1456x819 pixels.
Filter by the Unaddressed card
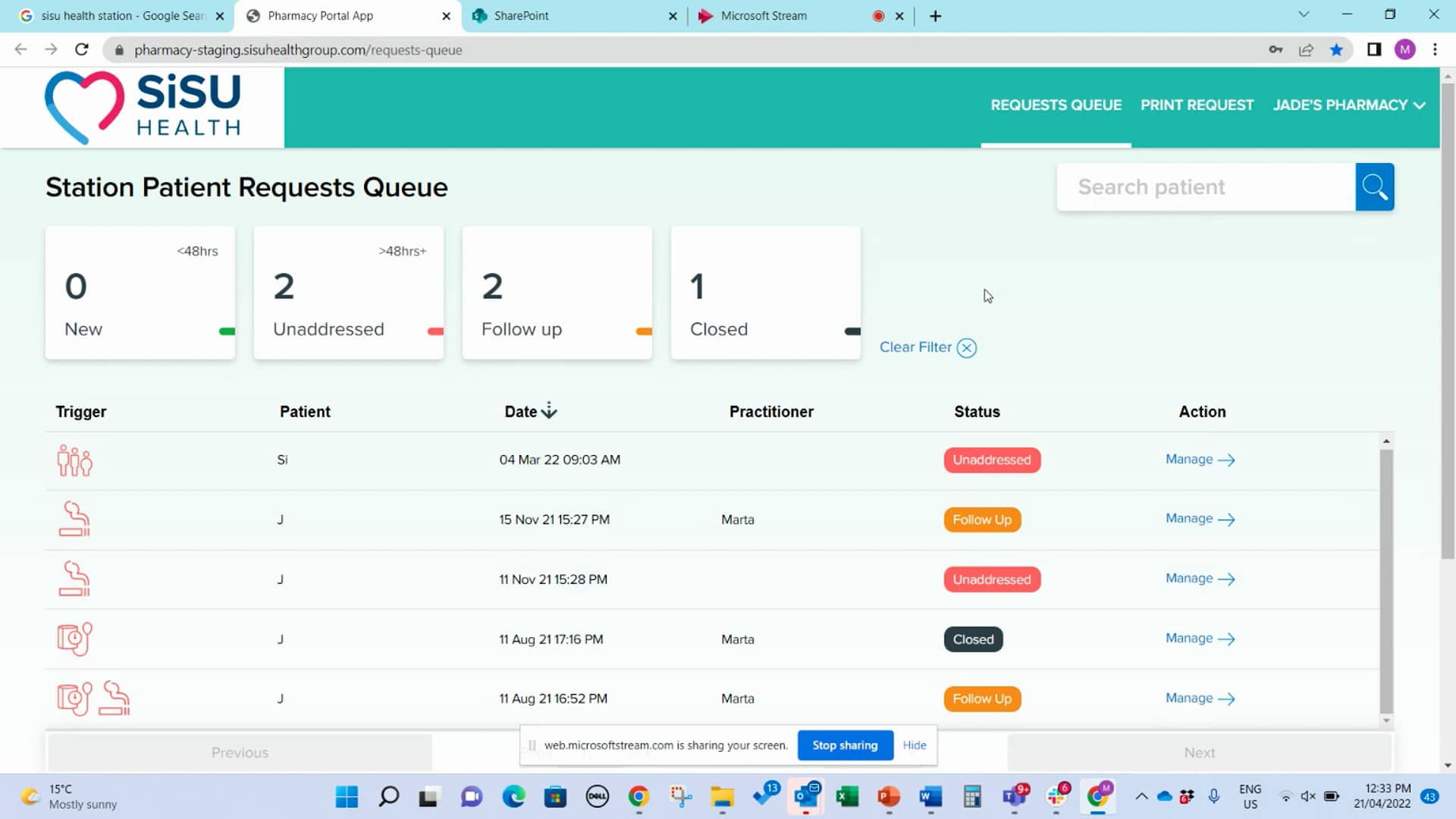[348, 293]
